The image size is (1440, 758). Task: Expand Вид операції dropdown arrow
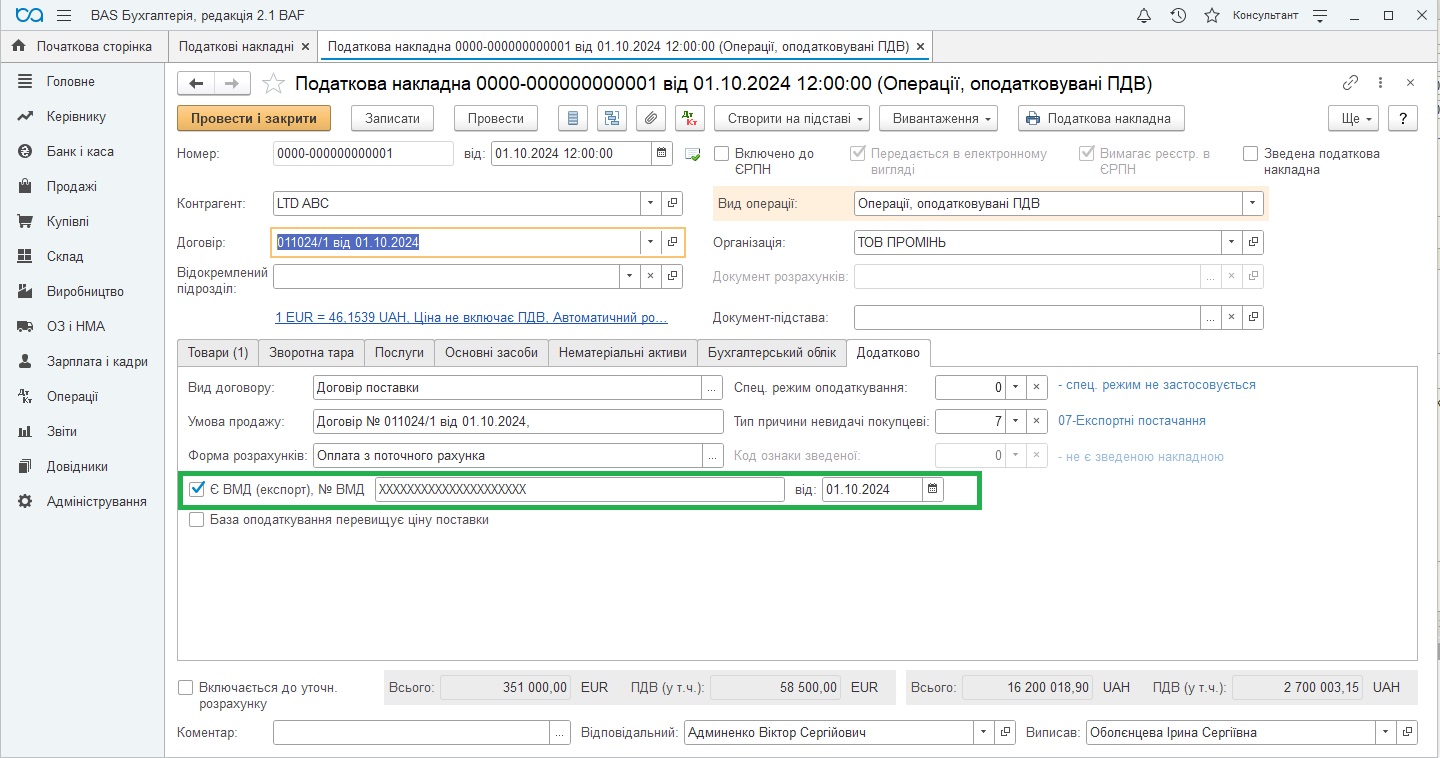[x=1253, y=203]
